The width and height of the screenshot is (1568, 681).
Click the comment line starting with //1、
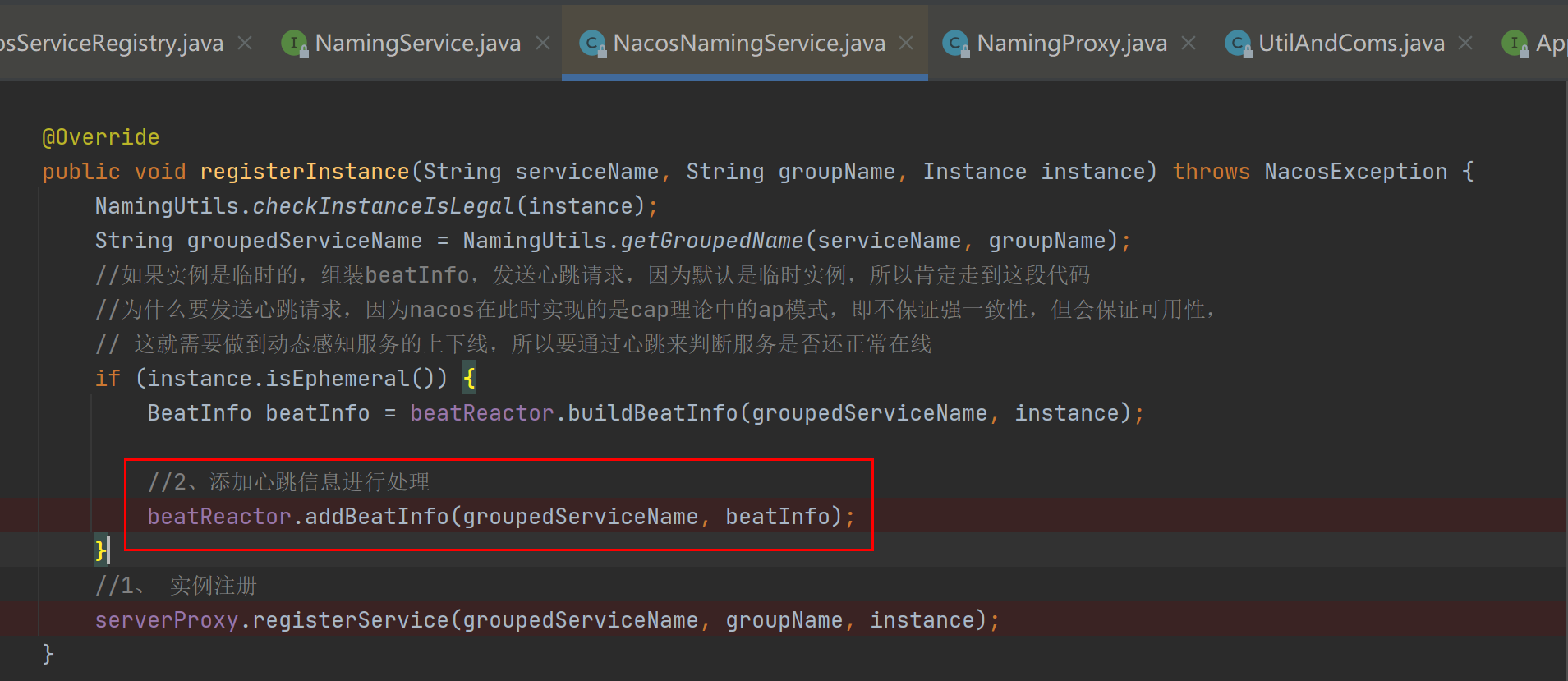coord(176,586)
